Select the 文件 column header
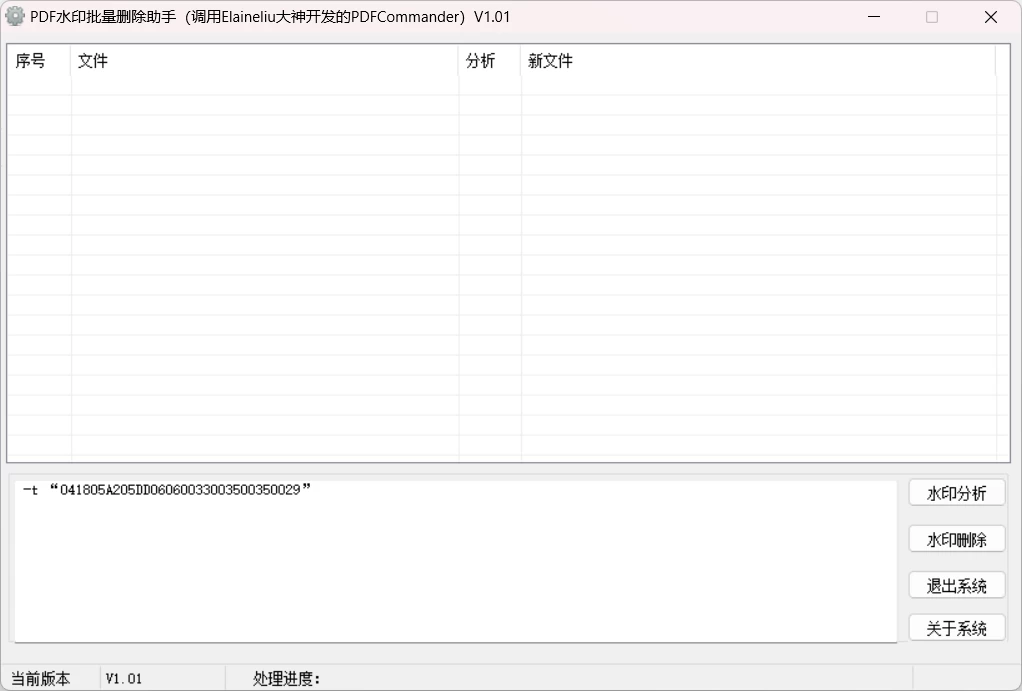Screen dimensions: 1022x691 tap(93, 61)
